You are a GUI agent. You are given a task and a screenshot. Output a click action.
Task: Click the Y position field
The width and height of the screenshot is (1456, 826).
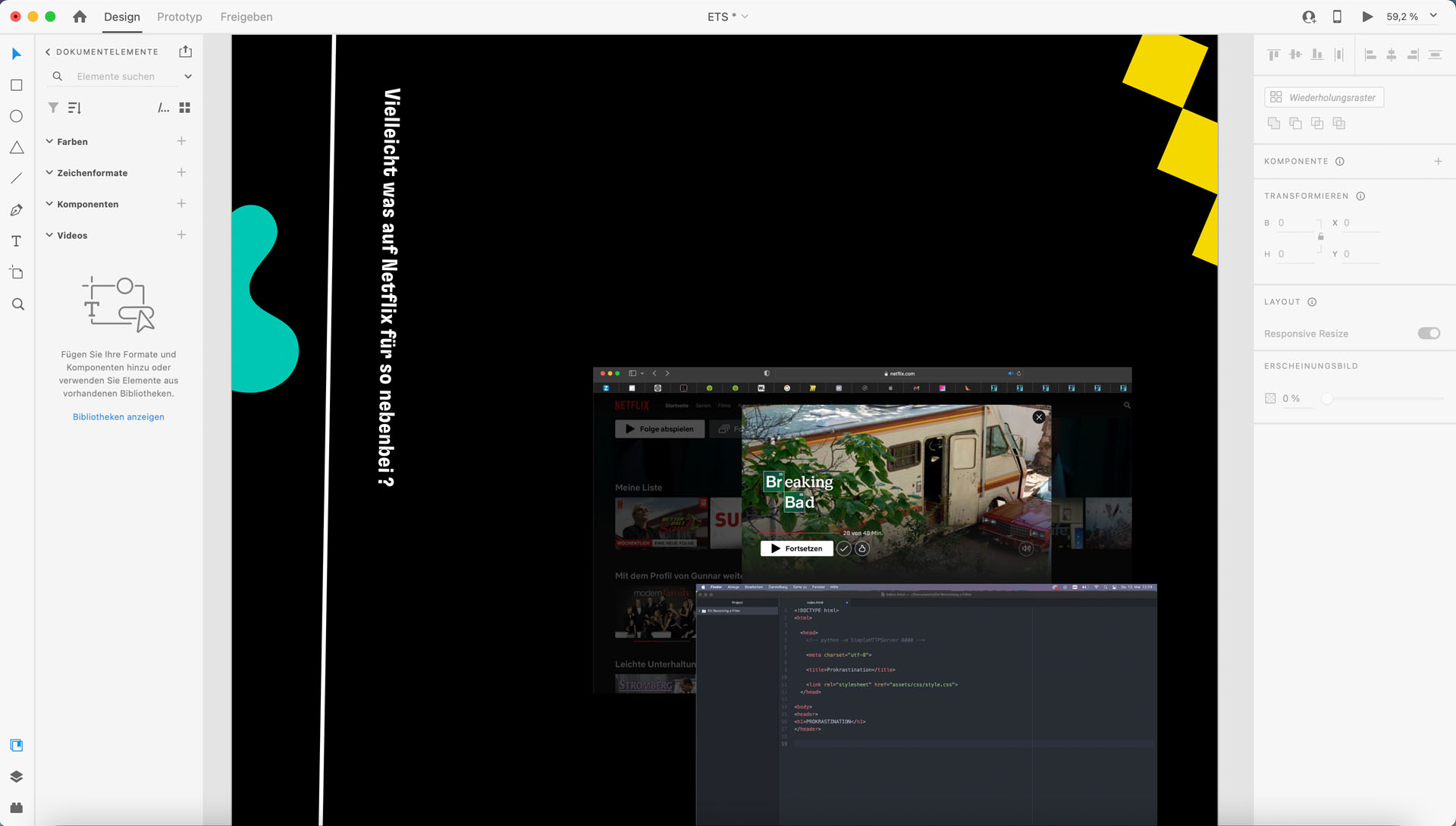[1361, 254]
